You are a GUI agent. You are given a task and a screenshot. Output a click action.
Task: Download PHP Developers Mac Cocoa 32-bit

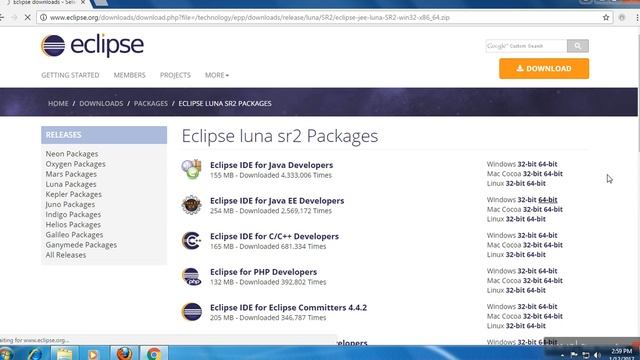tap(532, 281)
